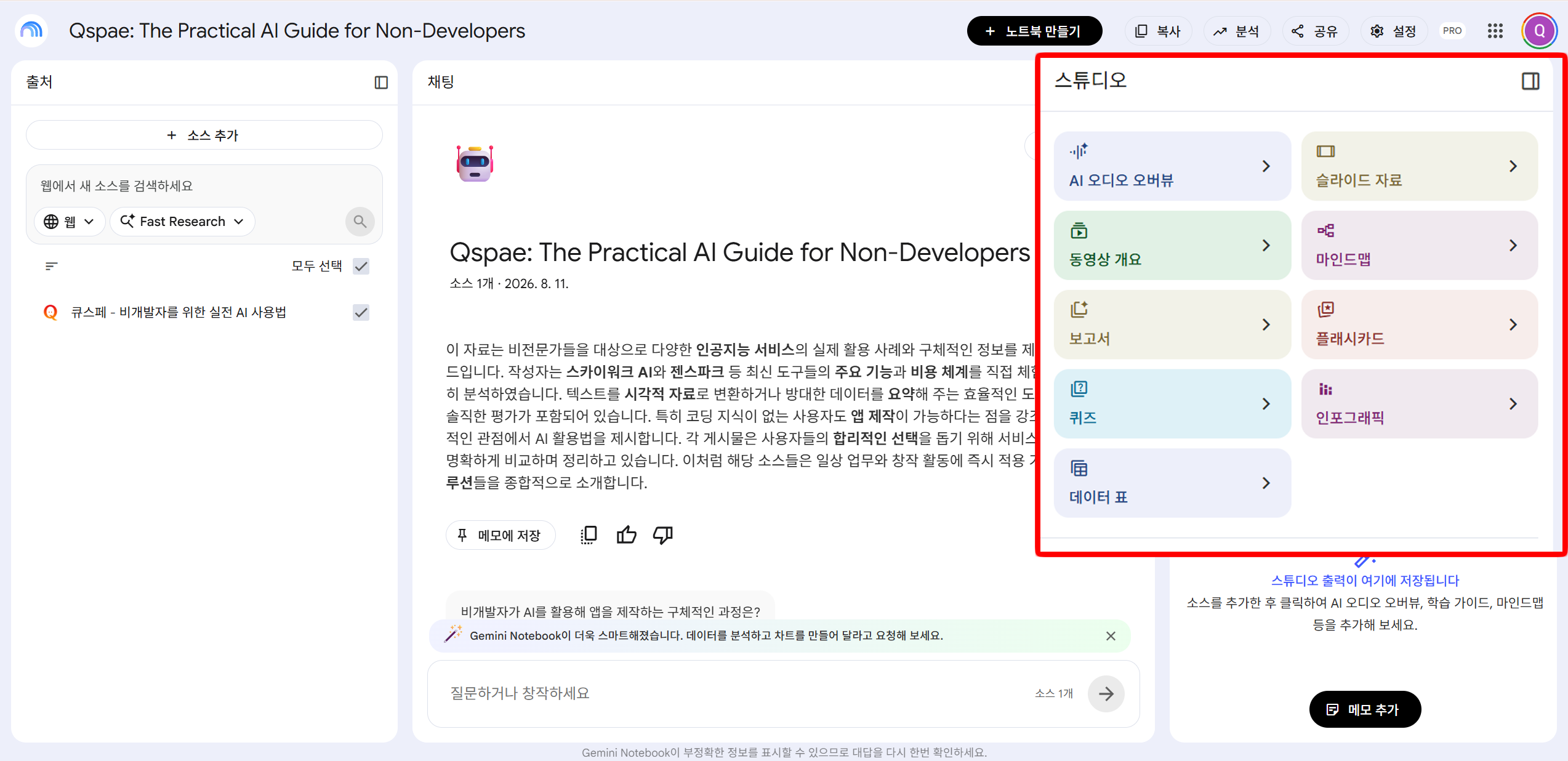Open the 웹 source type dropdown
Viewport: 1568px width, 761px height.
point(70,222)
